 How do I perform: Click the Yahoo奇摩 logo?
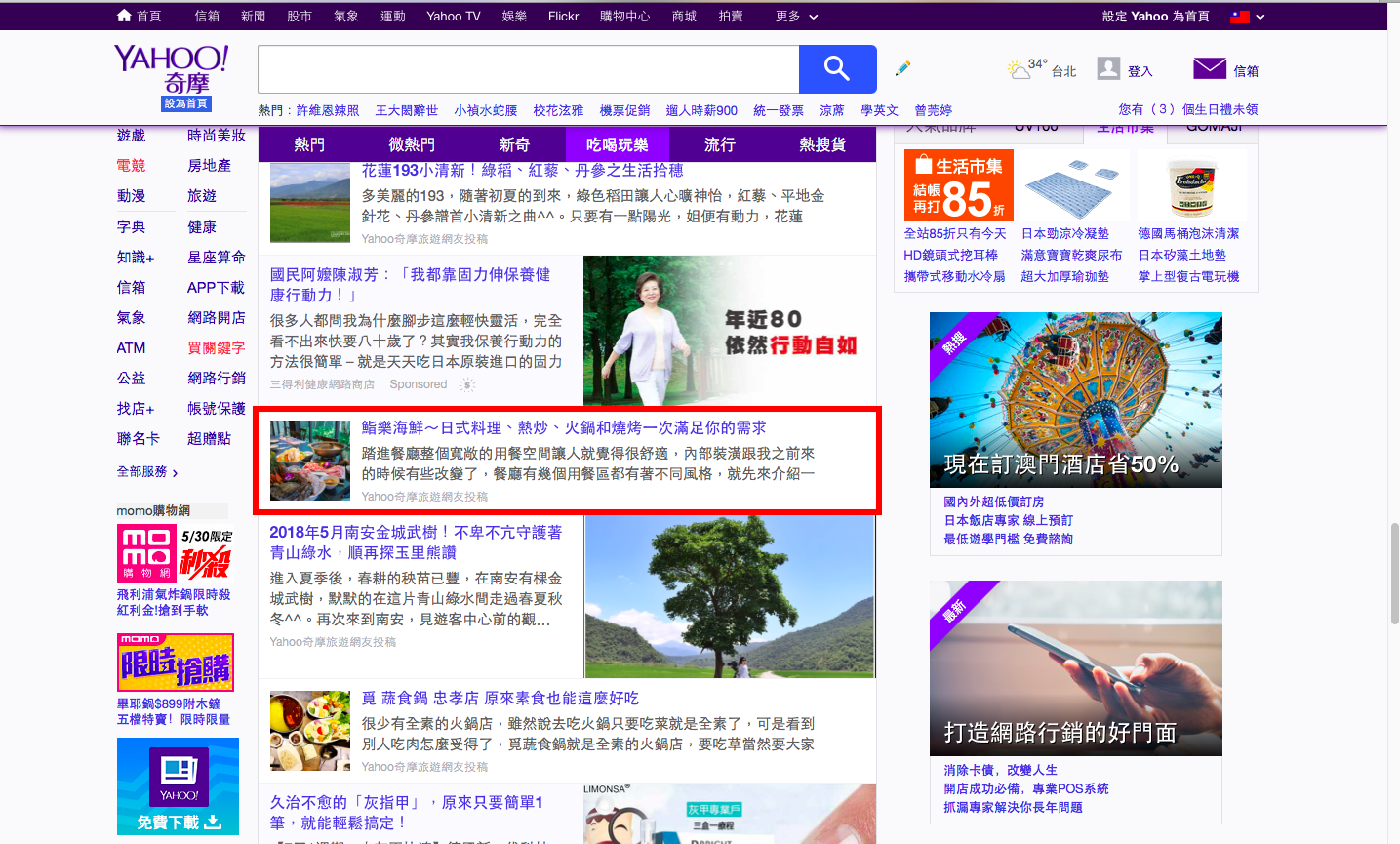(171, 69)
